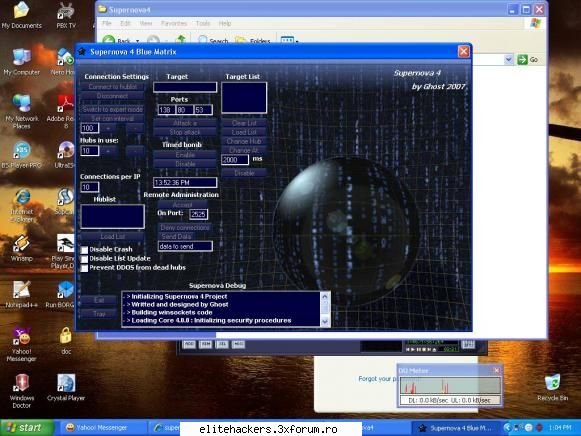Open the Favorites menu in Explorer
This screenshot has width=581, height=436.
pos(174,23)
